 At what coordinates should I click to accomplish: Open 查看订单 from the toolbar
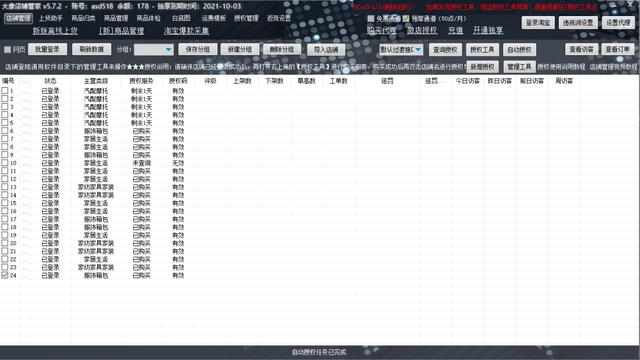point(618,49)
